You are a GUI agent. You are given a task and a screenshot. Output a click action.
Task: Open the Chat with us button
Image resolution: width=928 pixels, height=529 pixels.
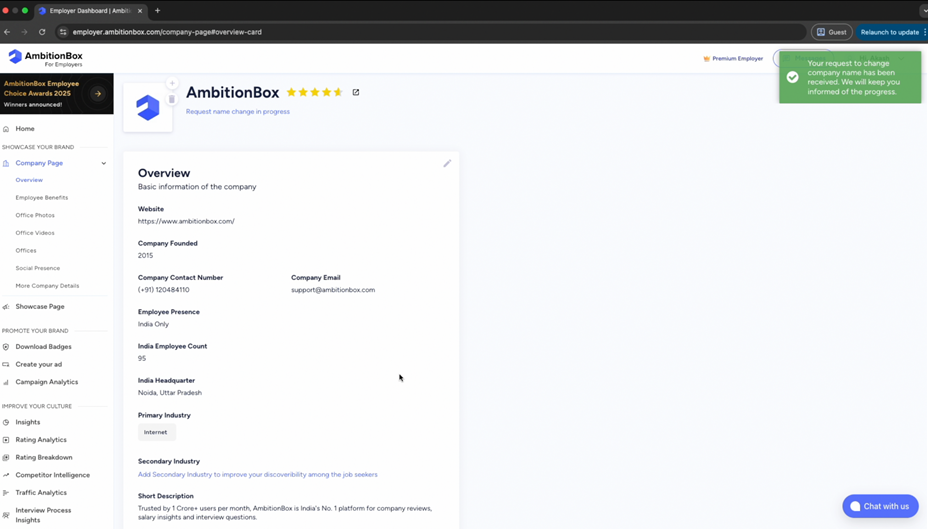coord(880,506)
